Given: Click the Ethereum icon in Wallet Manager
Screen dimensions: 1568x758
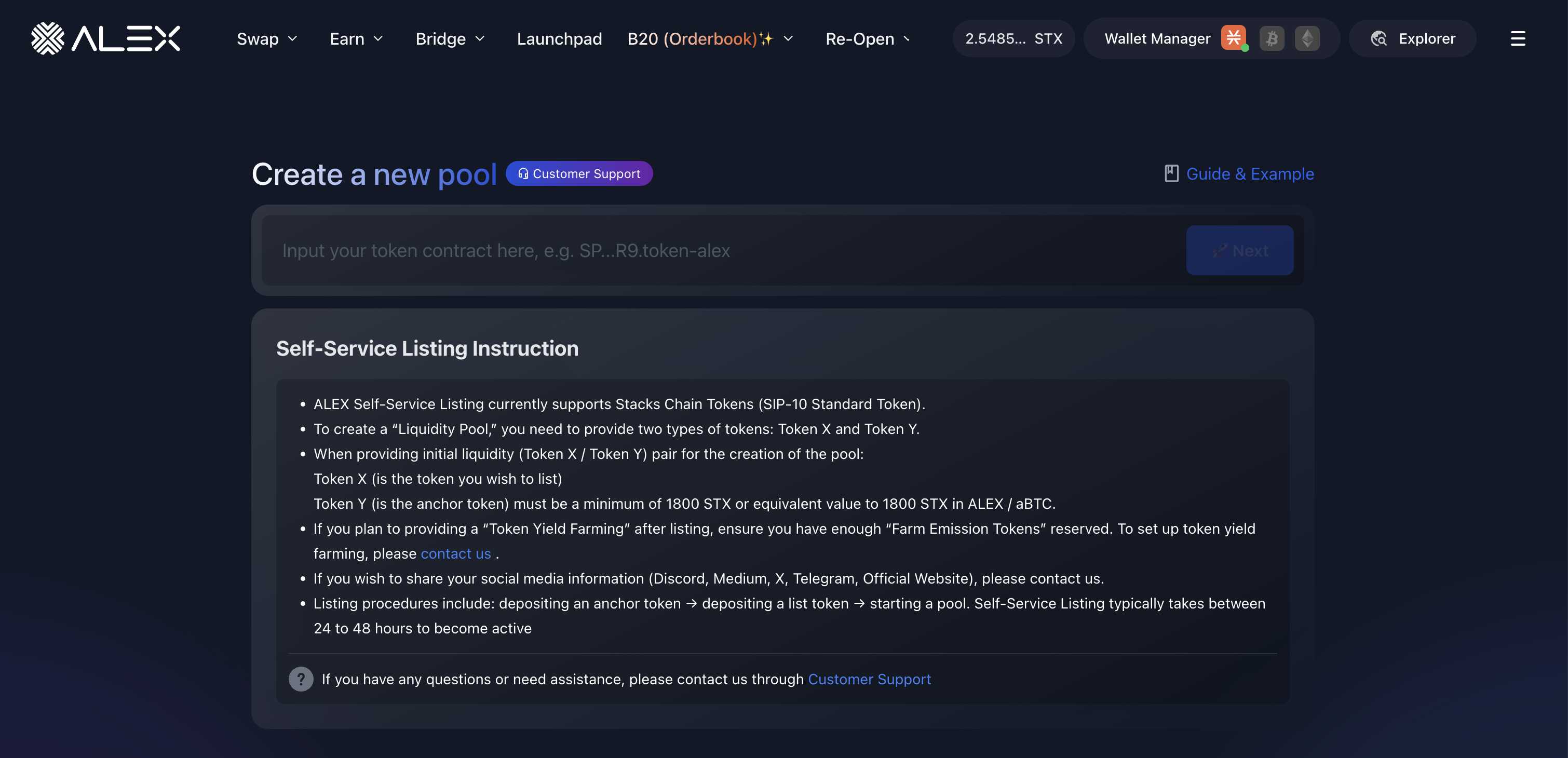Looking at the screenshot, I should [x=1307, y=38].
